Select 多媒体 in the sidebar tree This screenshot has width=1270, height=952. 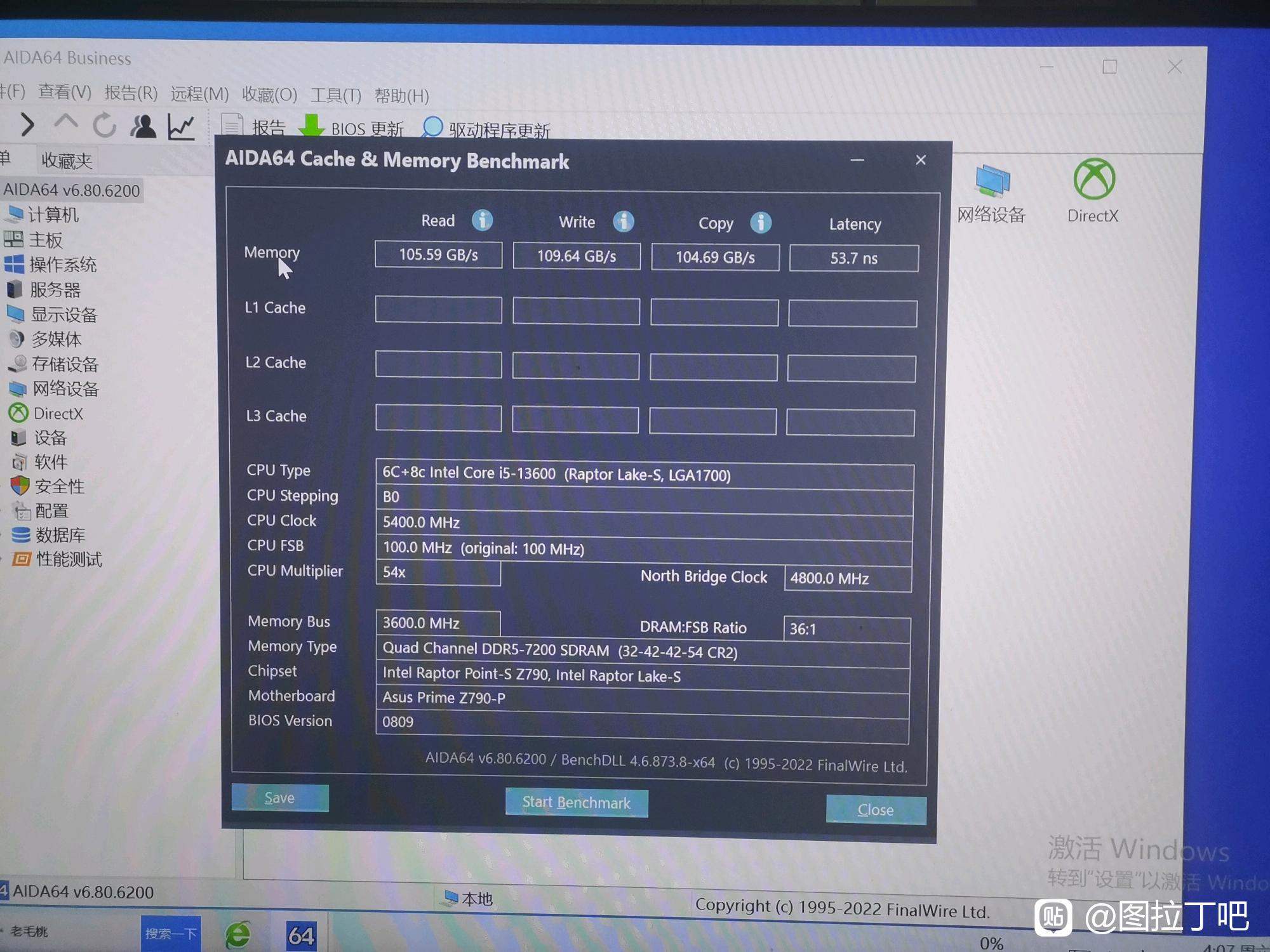pyautogui.click(x=46, y=339)
